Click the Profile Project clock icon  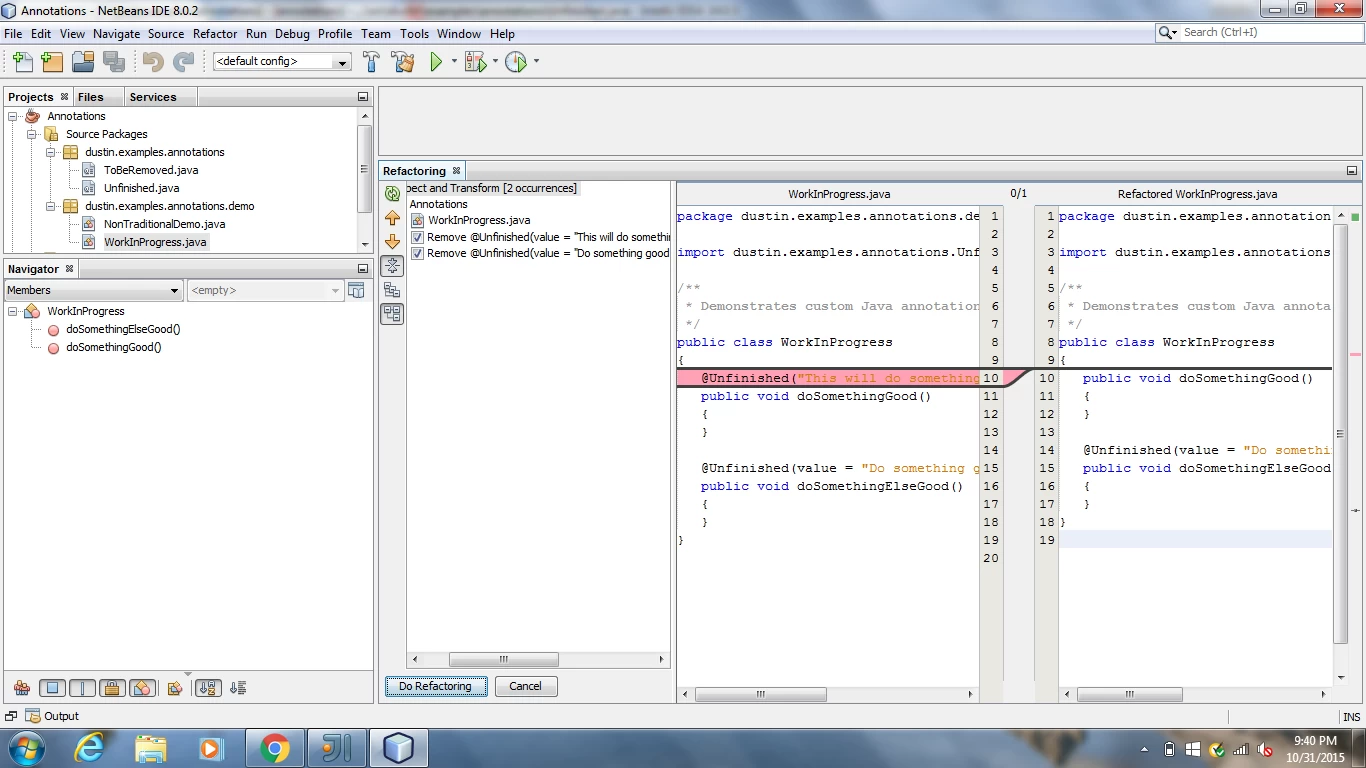pos(516,62)
